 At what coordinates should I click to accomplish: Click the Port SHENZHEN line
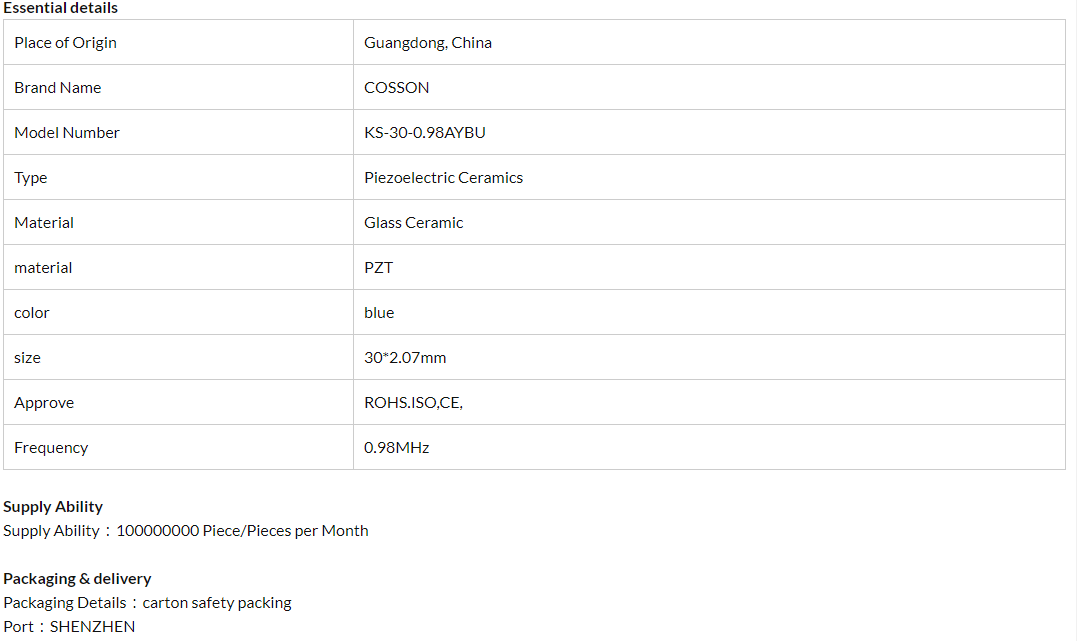point(69,627)
